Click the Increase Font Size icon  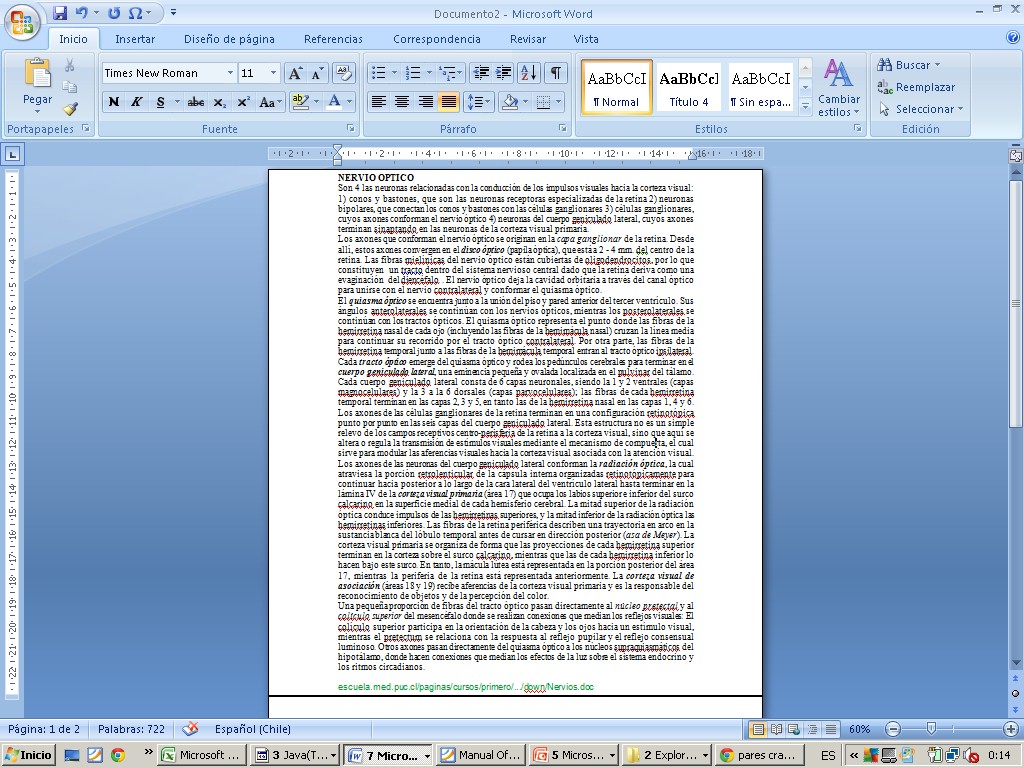(295, 73)
